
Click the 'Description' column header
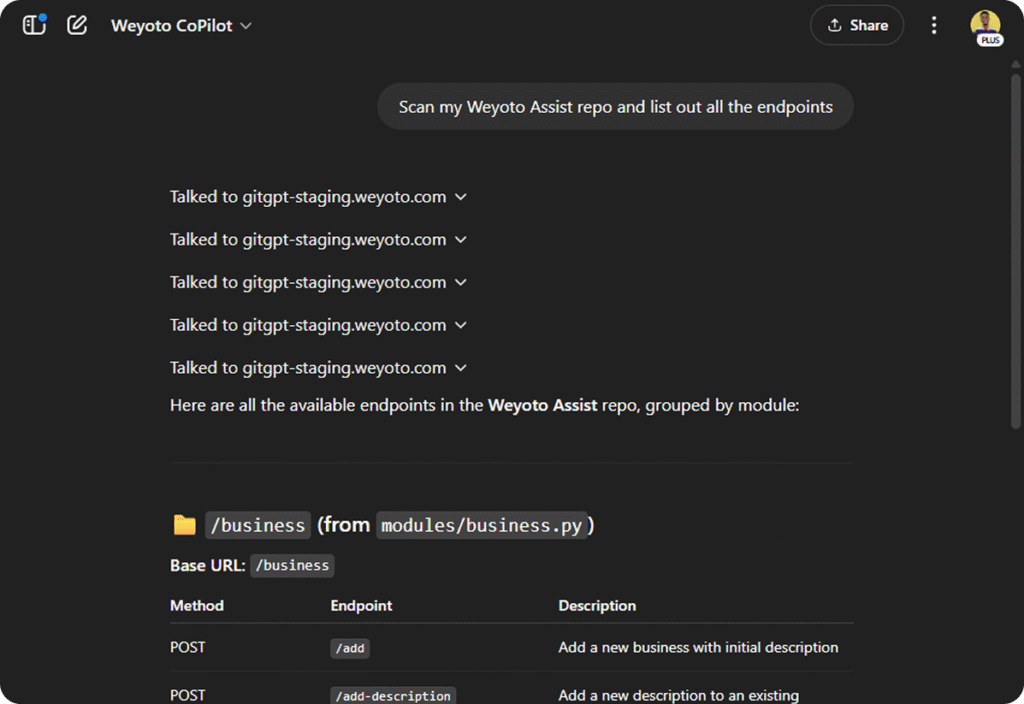[597, 605]
